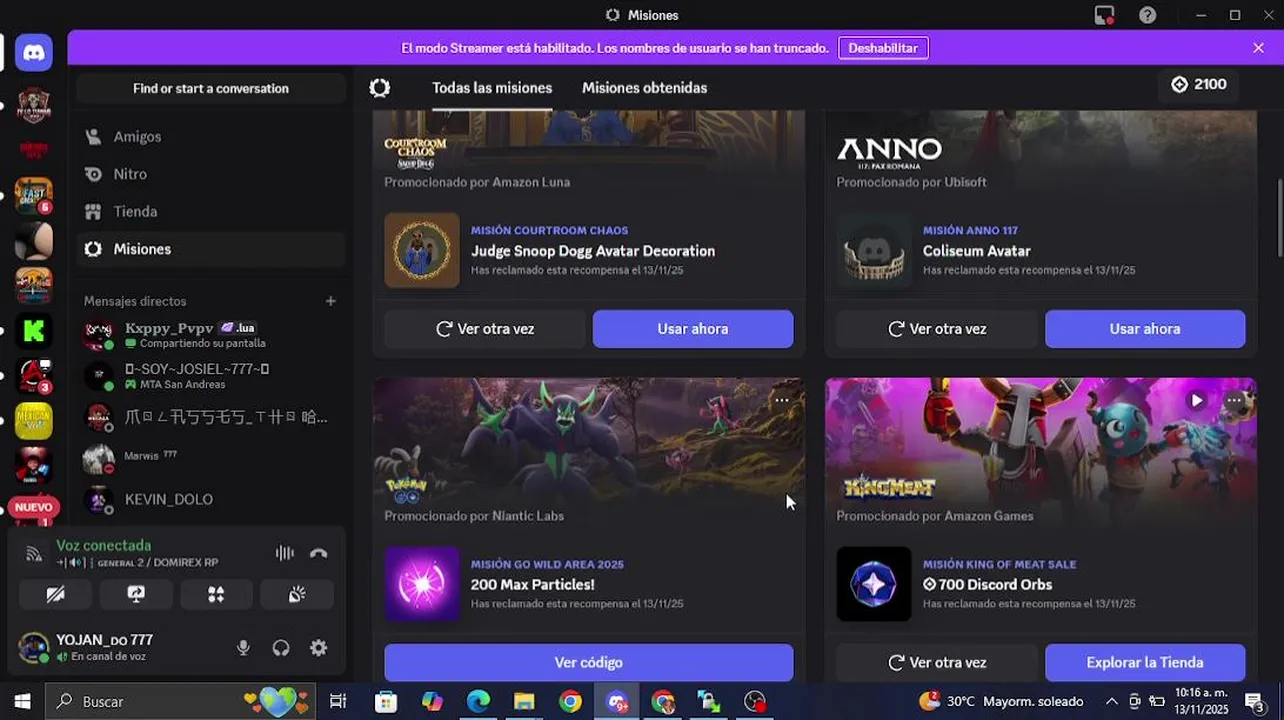
Task: Click the Judge Snoop Dogg reward thumbnail
Action: 422,250
